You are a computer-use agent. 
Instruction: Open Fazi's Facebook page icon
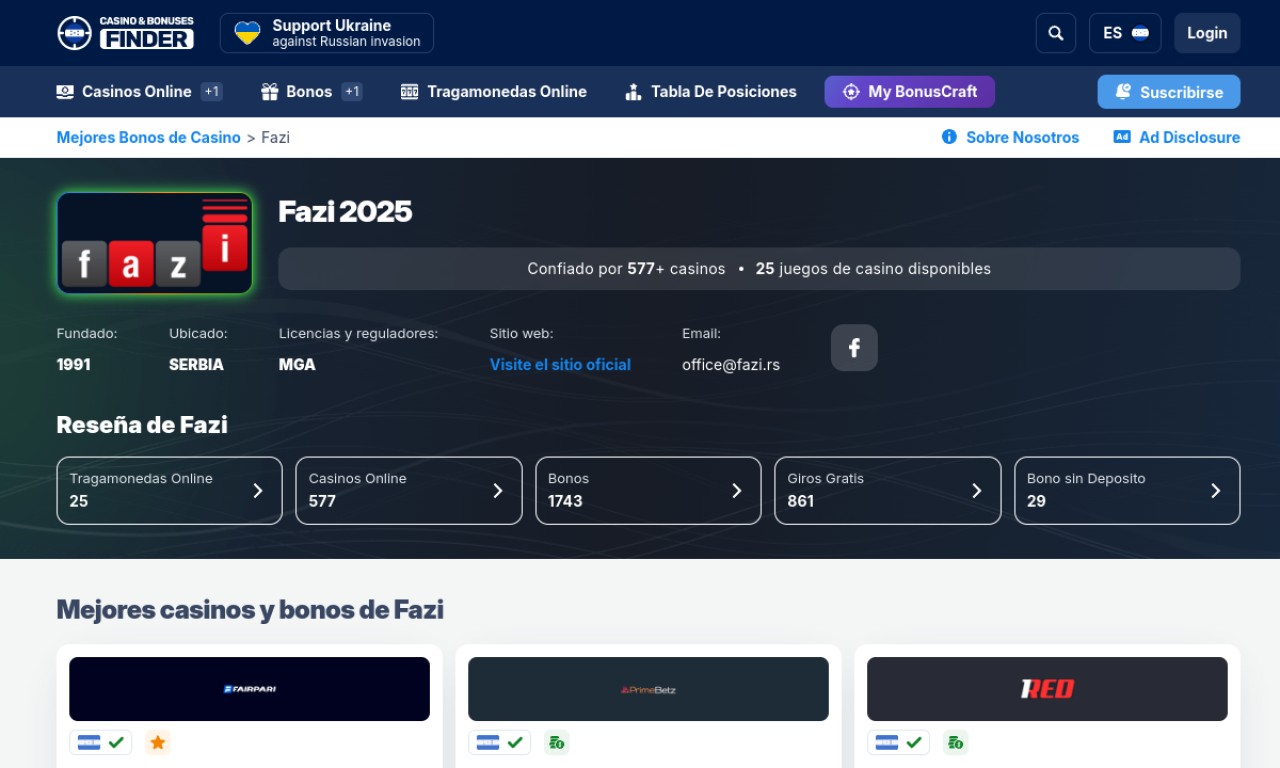pyautogui.click(x=854, y=348)
